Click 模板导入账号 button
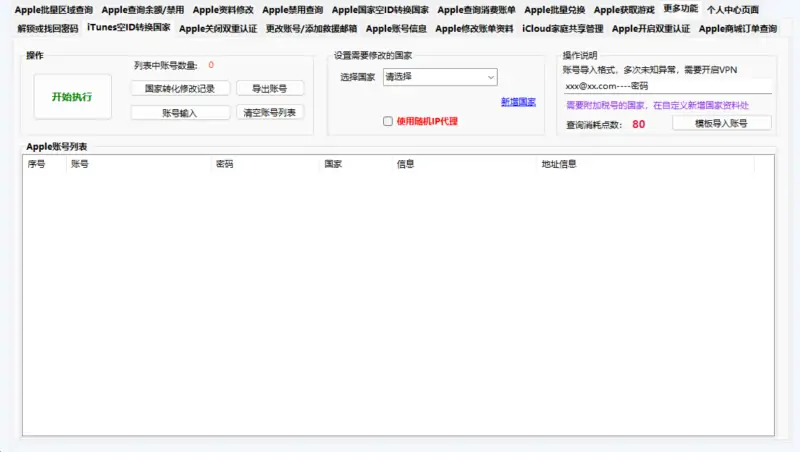 point(721,124)
